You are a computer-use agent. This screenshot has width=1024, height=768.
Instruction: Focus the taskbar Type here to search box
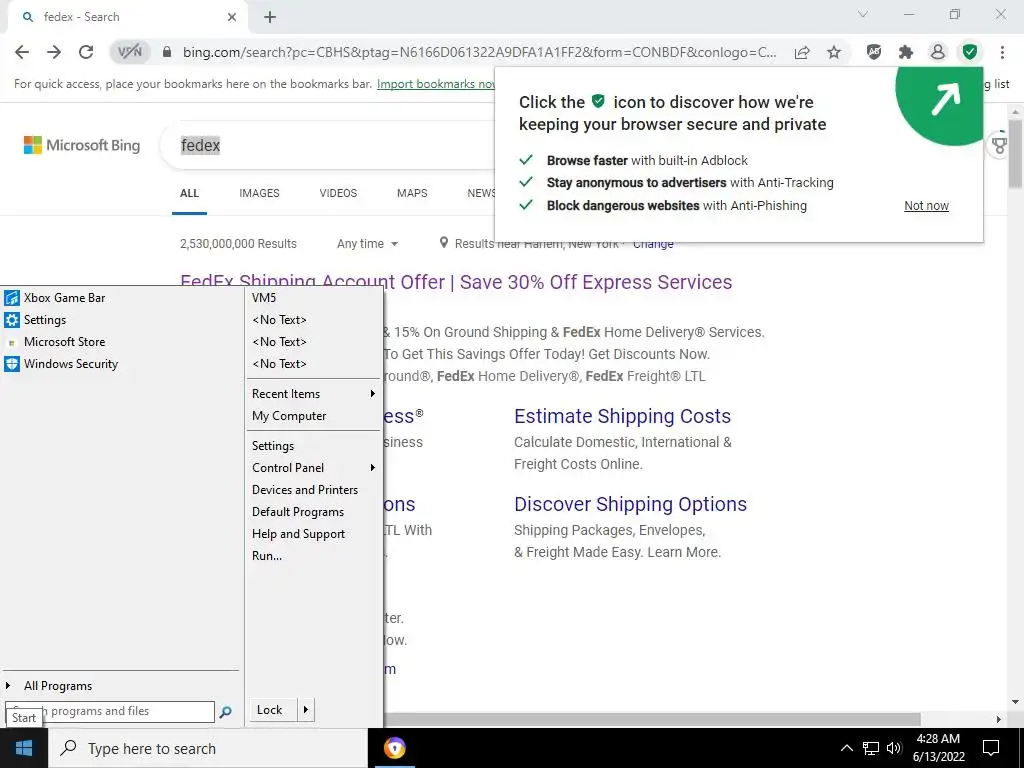tap(208, 748)
